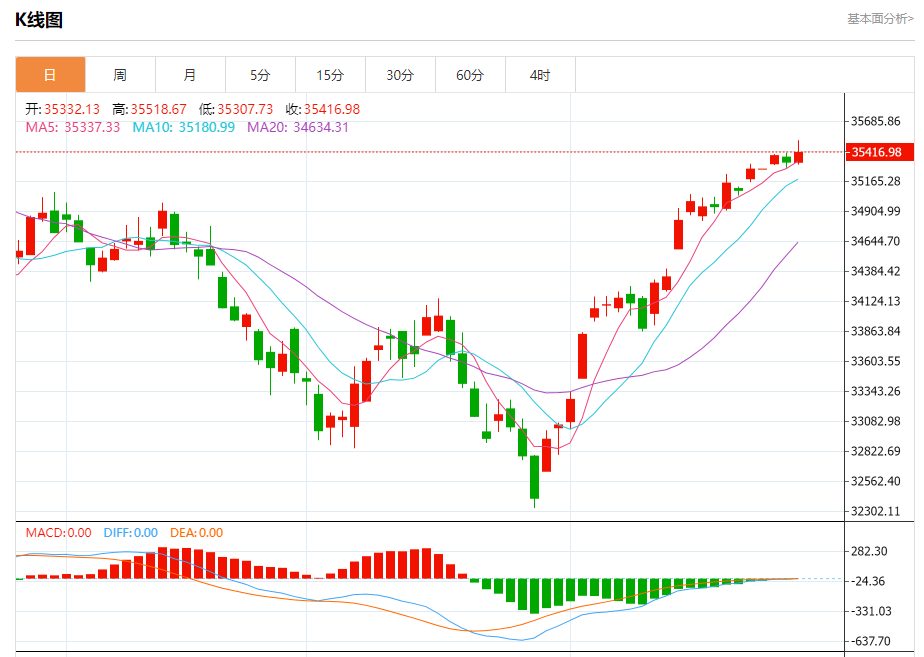
Task: Click the 开:35332.13 open price value
Action: click(x=62, y=109)
